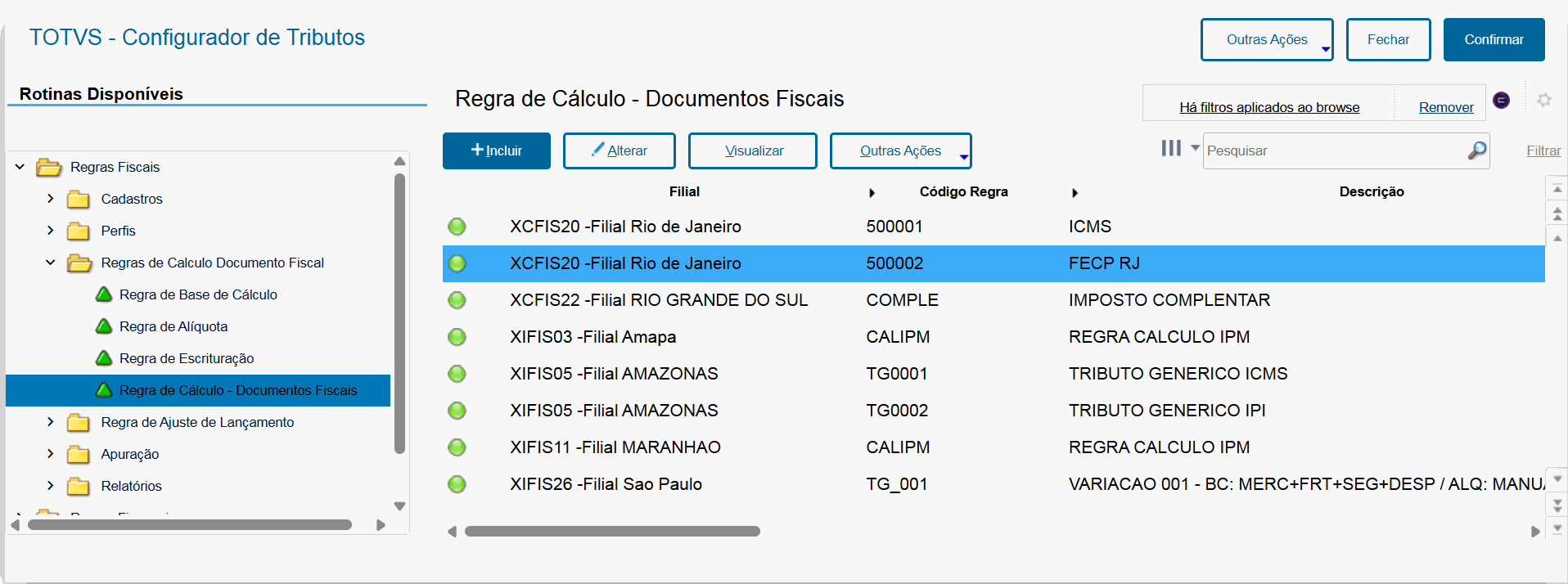Select Regra de Alíquota triangle icon
1568x584 pixels.
click(104, 326)
